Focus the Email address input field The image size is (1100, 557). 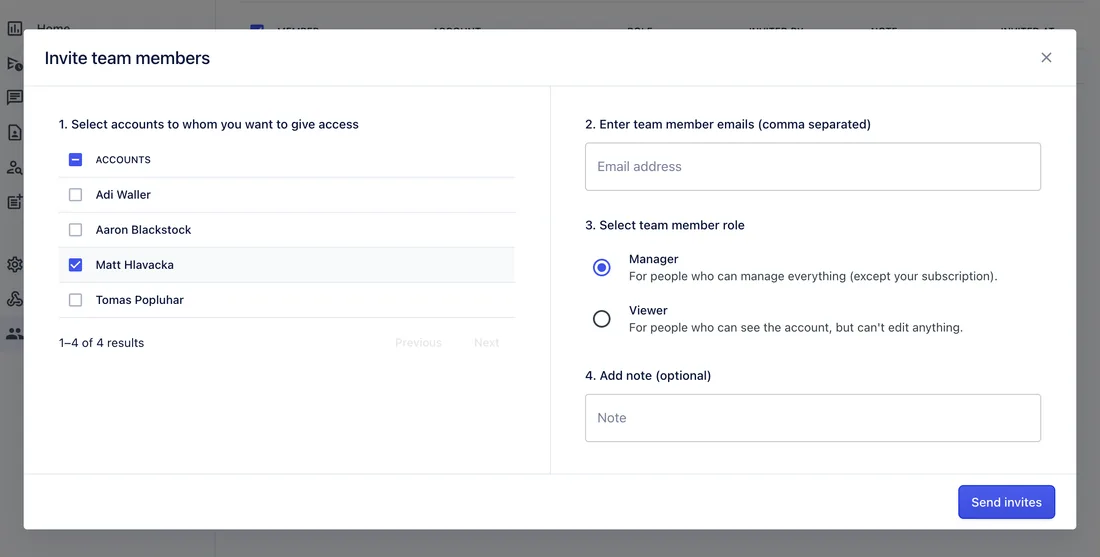point(812,166)
